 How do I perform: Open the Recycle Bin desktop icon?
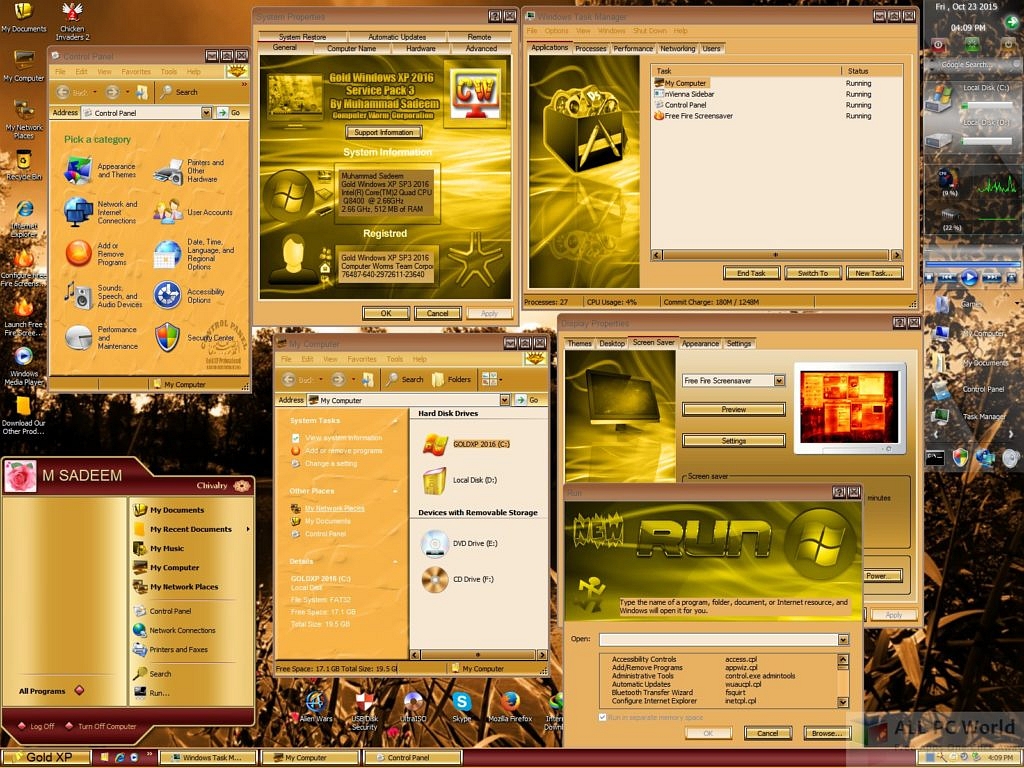coord(24,165)
